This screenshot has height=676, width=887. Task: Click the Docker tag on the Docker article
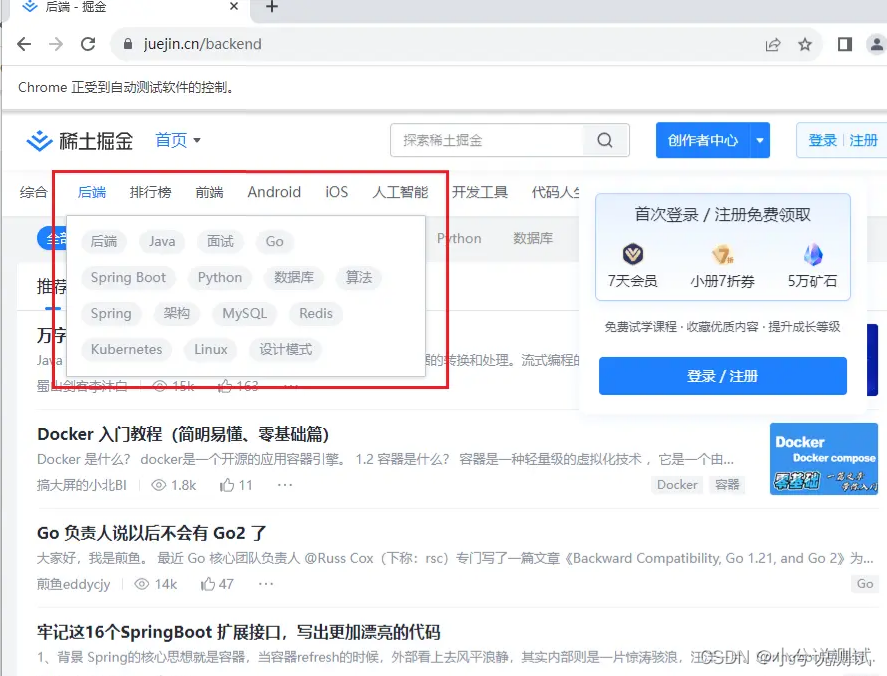677,485
